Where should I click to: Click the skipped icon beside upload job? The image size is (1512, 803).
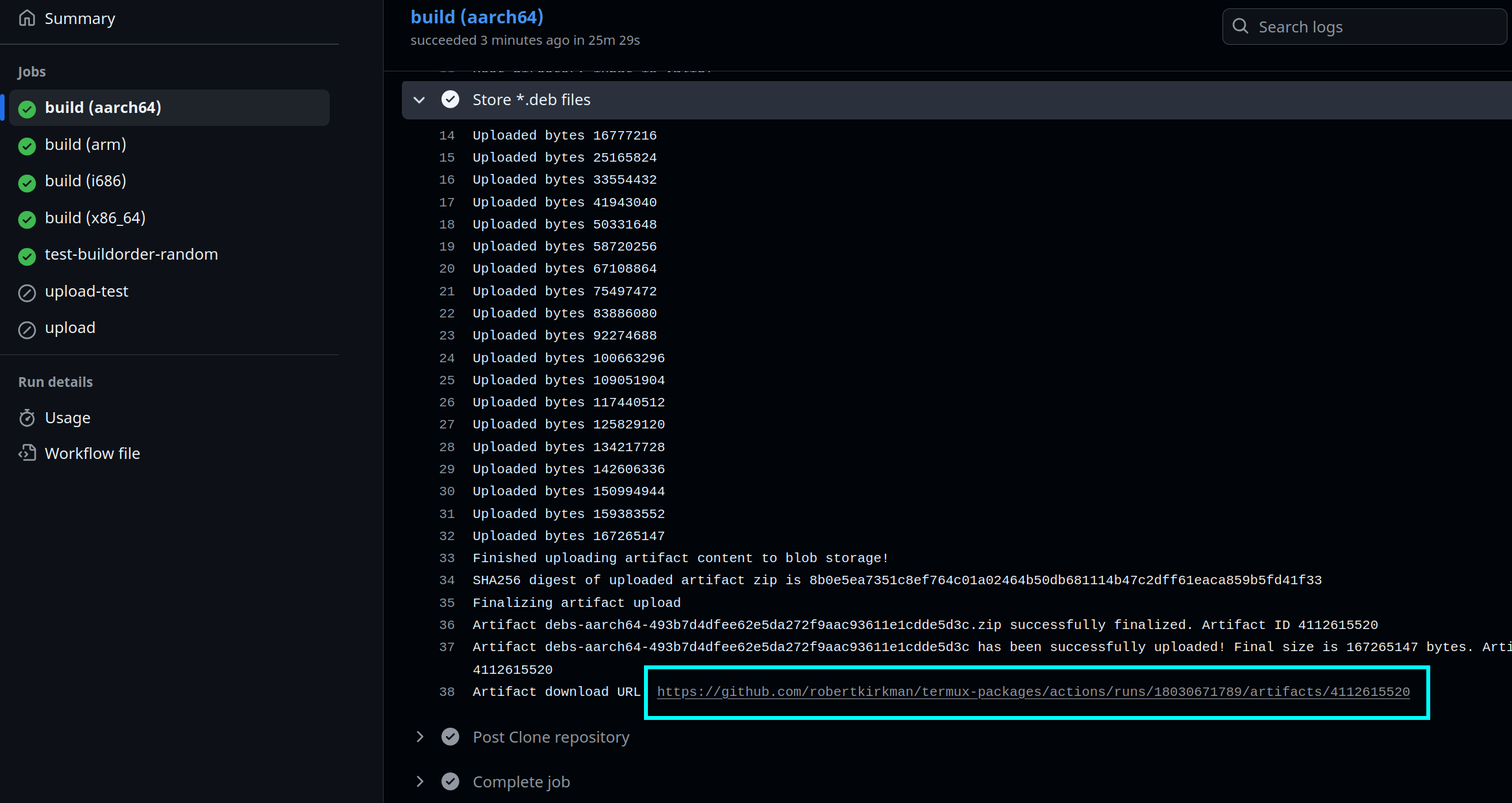click(27, 330)
